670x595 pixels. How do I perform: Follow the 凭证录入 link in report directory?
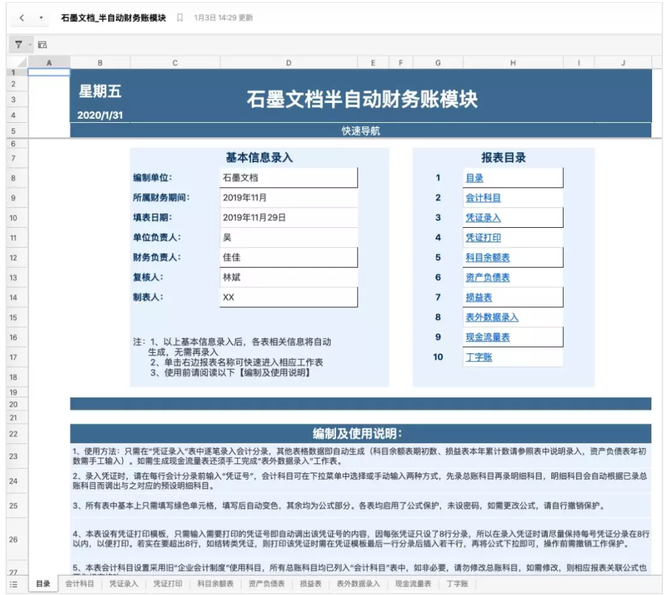(483, 217)
